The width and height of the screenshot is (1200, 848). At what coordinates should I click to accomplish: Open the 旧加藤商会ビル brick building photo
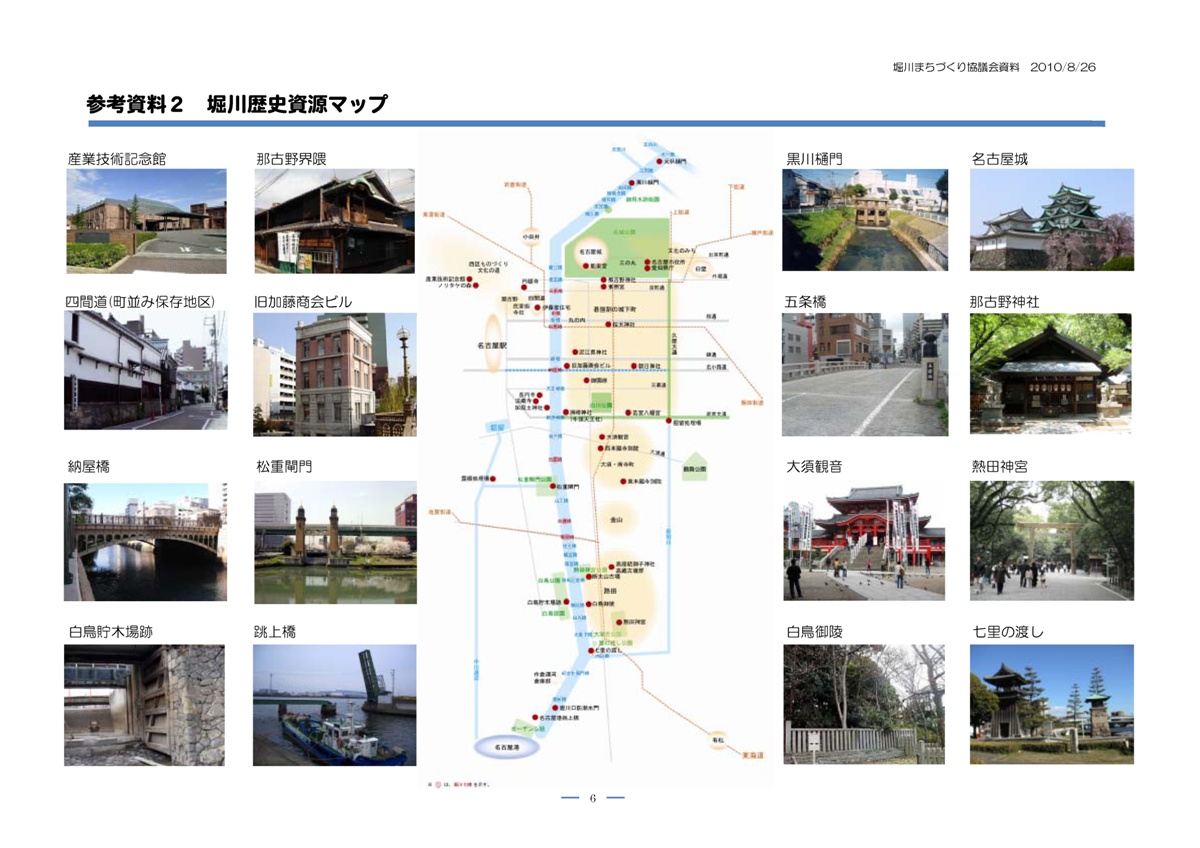334,374
